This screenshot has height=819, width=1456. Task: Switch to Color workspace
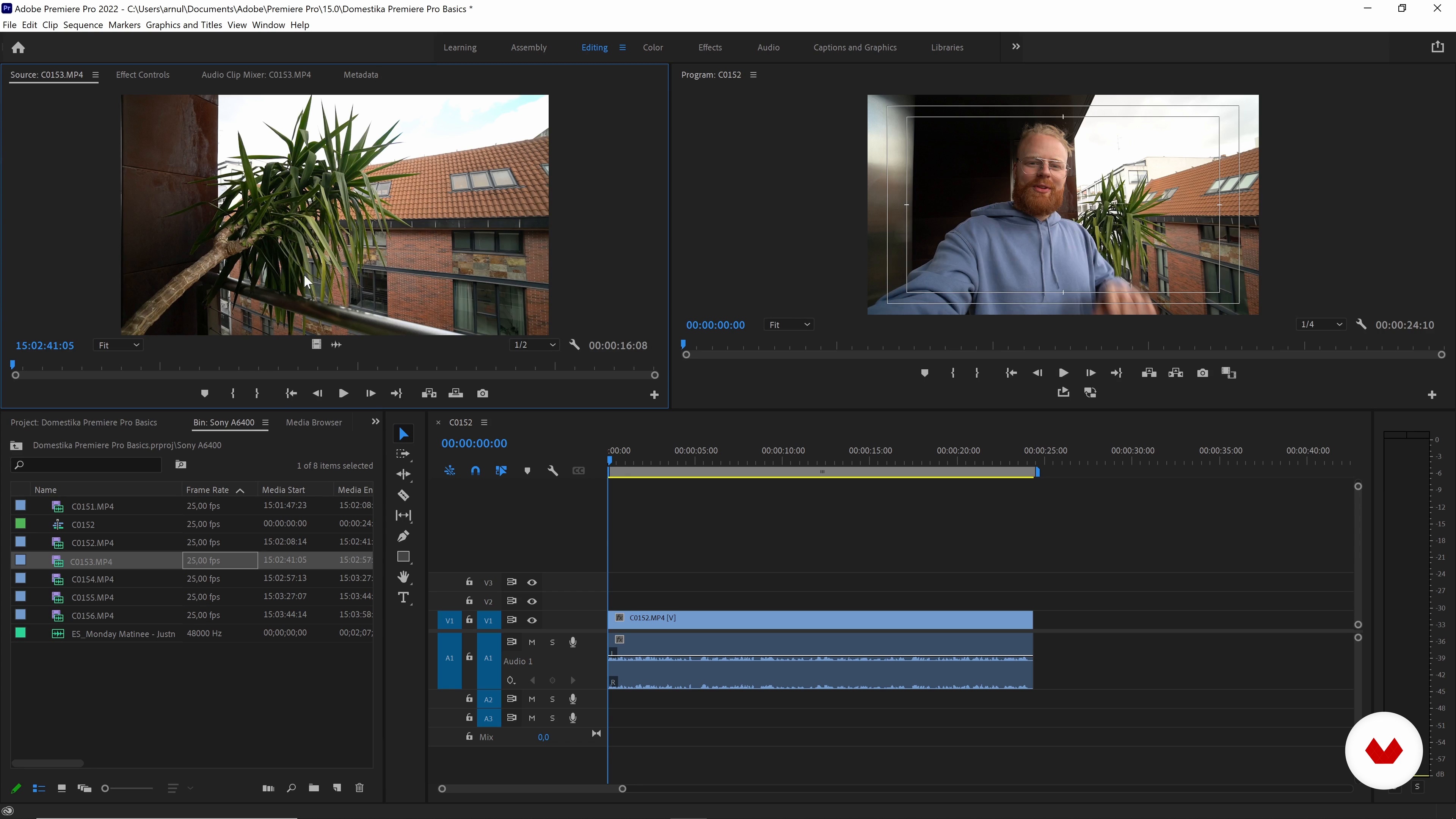click(x=653, y=47)
